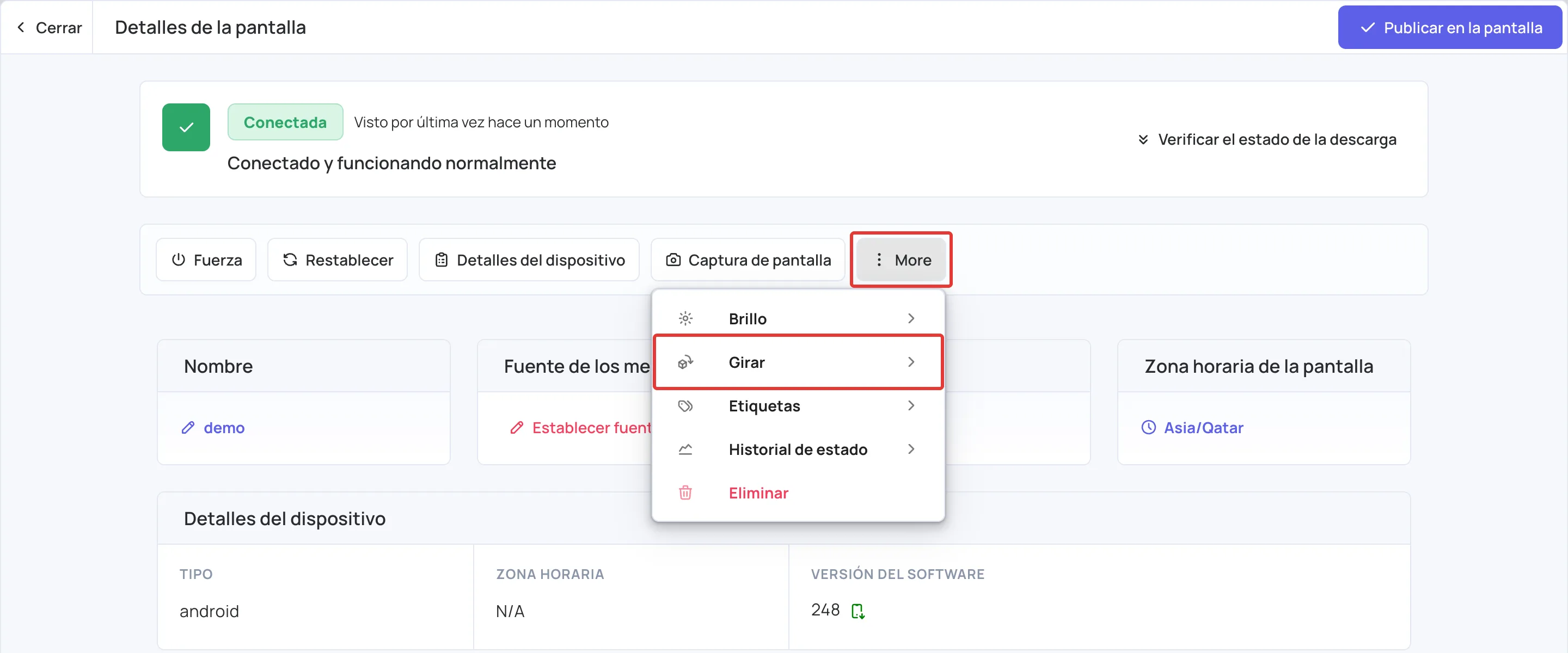This screenshot has height=653, width=1568.
Task: Click the Etiquetas tag icon
Action: 685,406
